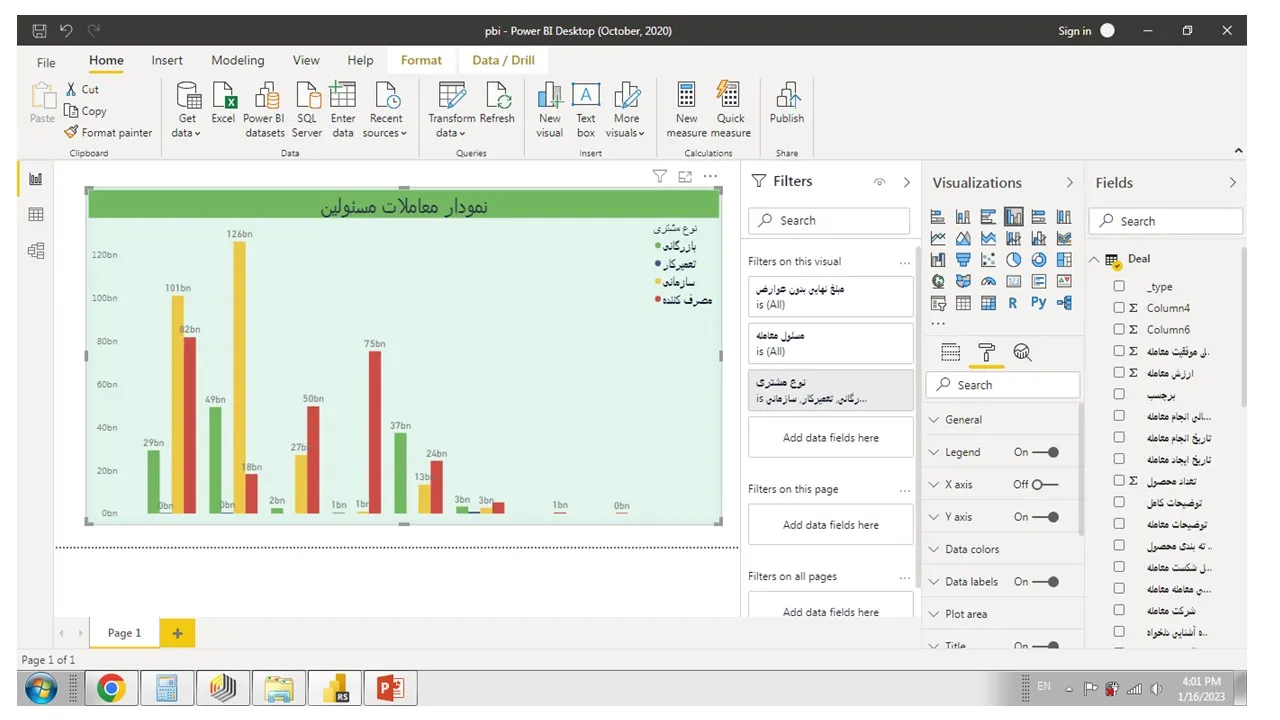Click the Publish icon

pos(787,97)
